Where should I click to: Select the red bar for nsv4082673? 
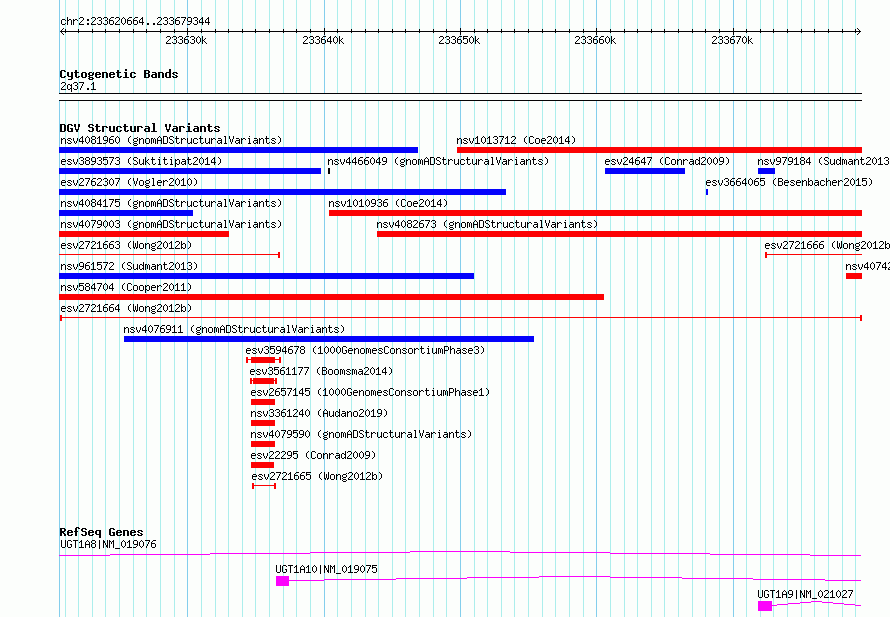coord(619,234)
